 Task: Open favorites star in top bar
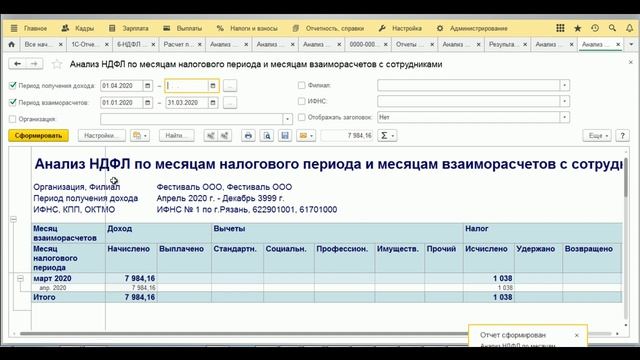[x=578, y=28]
